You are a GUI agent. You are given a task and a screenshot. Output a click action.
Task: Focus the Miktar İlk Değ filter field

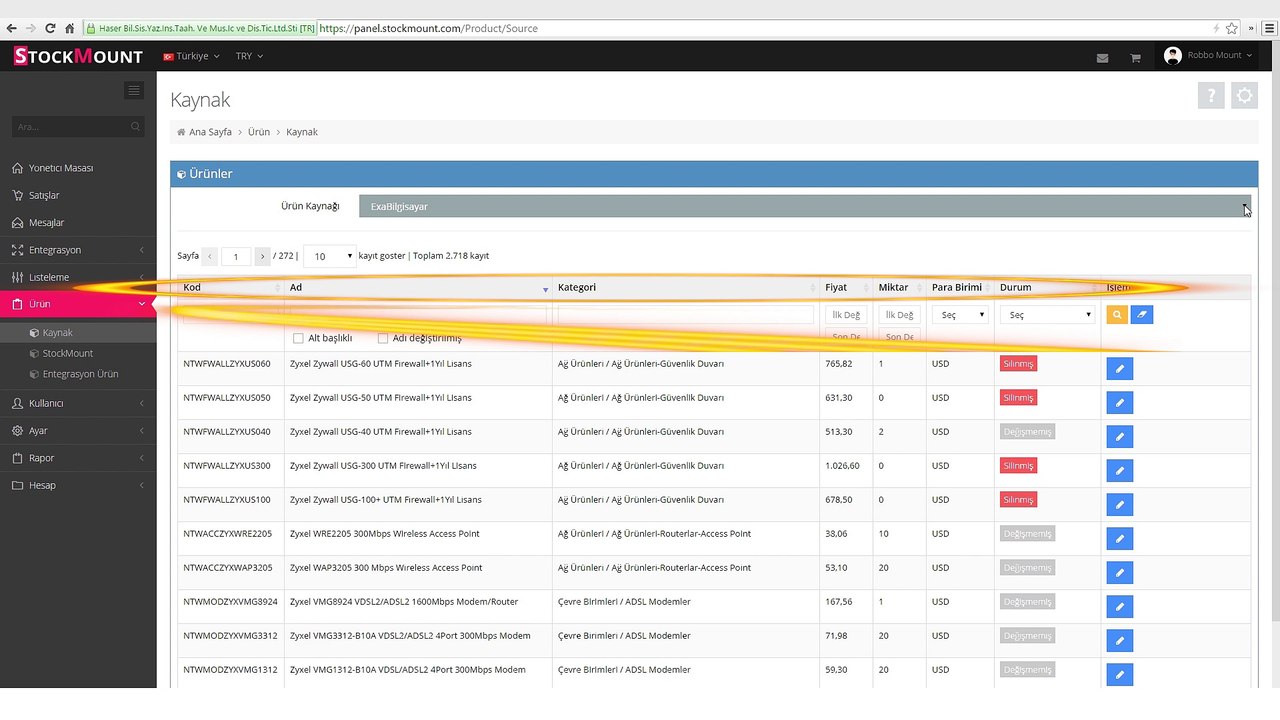click(900, 315)
